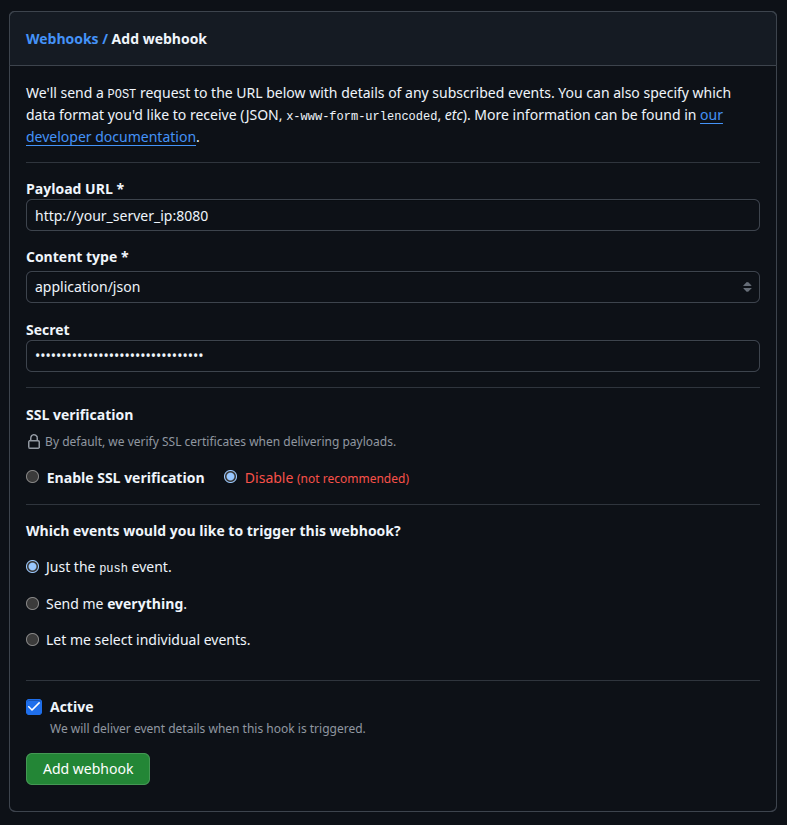Click the bold "Active" label text

click(72, 707)
